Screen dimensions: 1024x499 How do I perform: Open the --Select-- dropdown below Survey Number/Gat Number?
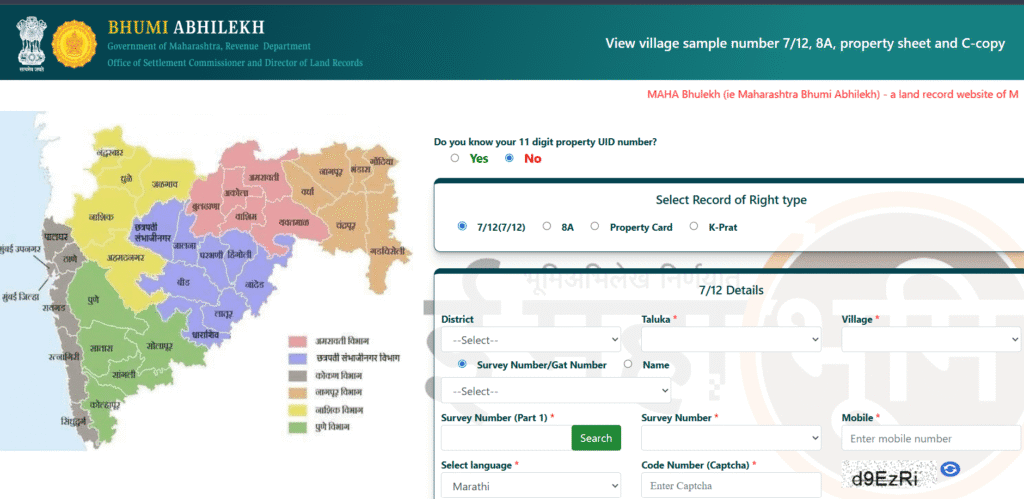pyautogui.click(x=556, y=391)
